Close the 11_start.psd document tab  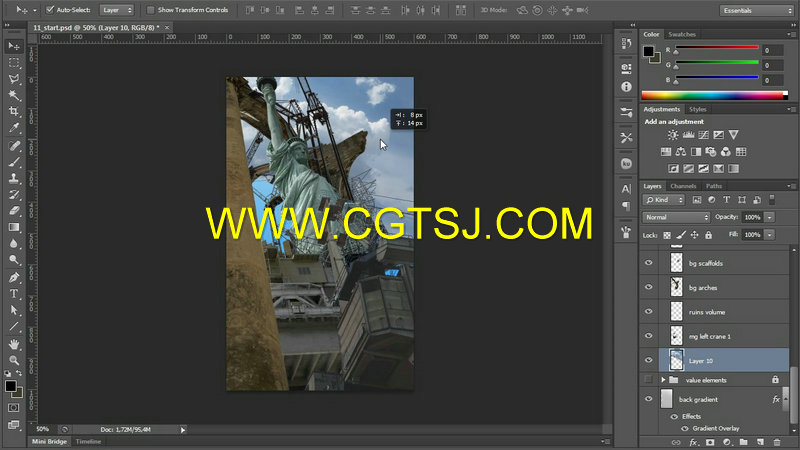pos(167,28)
